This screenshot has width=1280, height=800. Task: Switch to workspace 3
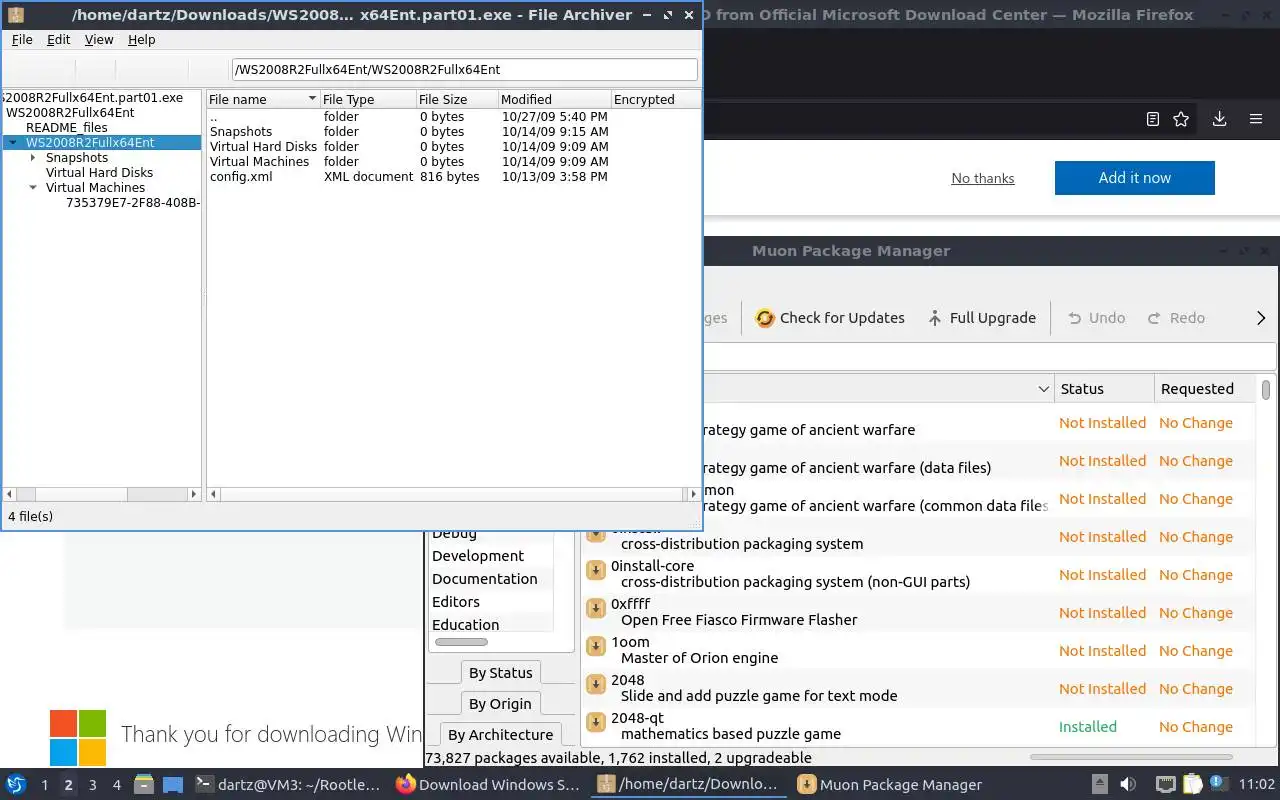[x=92, y=785]
